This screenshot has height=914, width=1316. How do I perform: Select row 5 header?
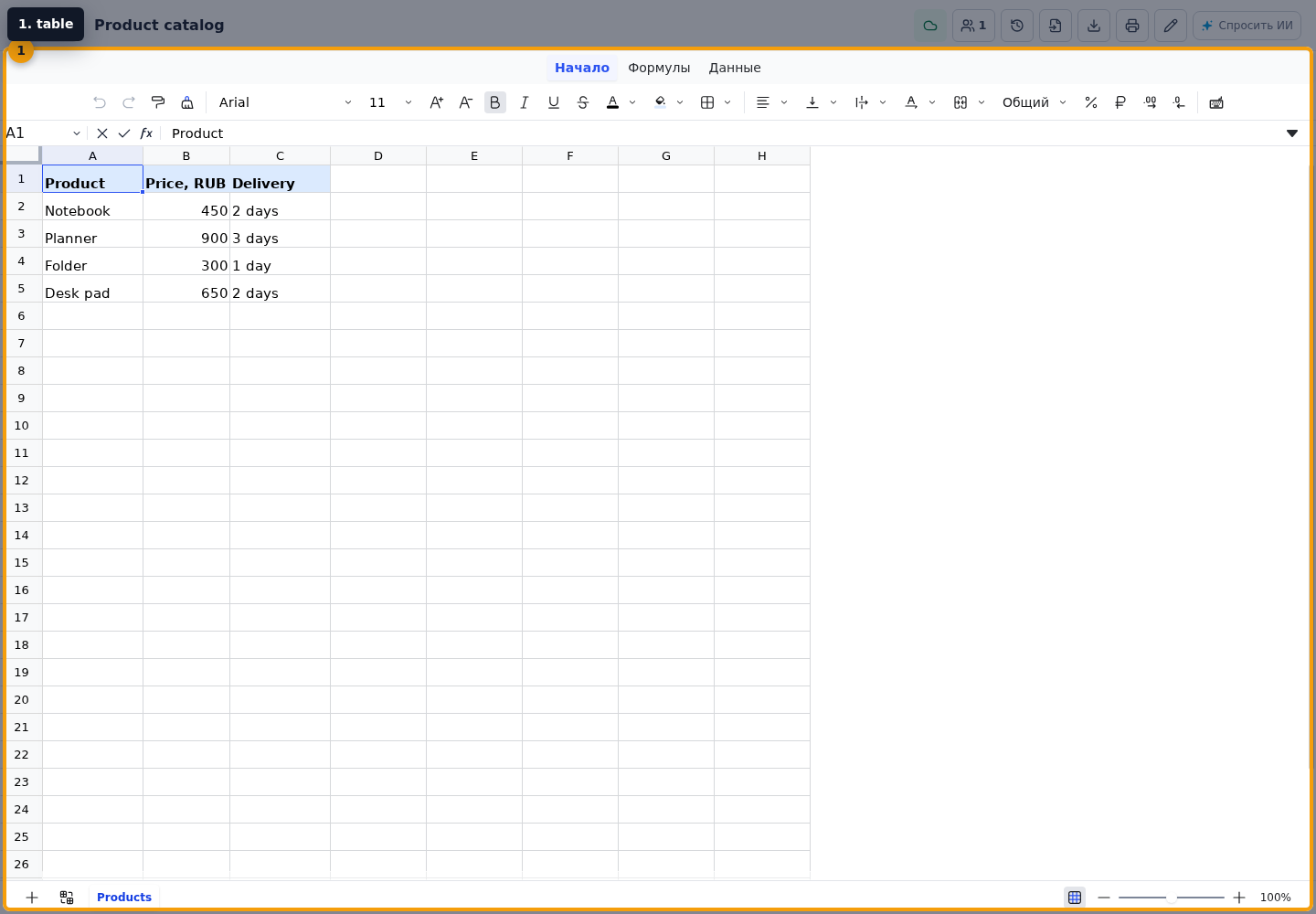pos(22,289)
